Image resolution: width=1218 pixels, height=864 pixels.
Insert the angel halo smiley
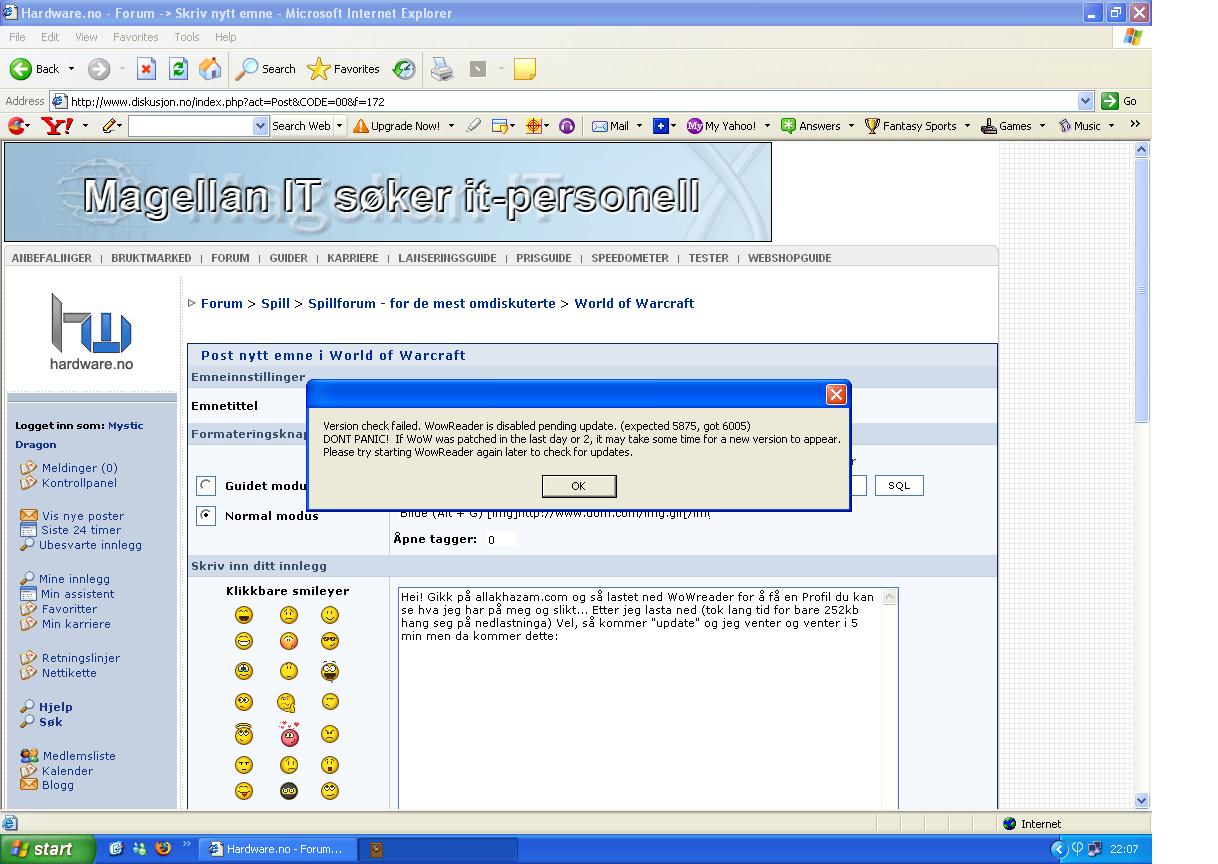click(x=244, y=734)
